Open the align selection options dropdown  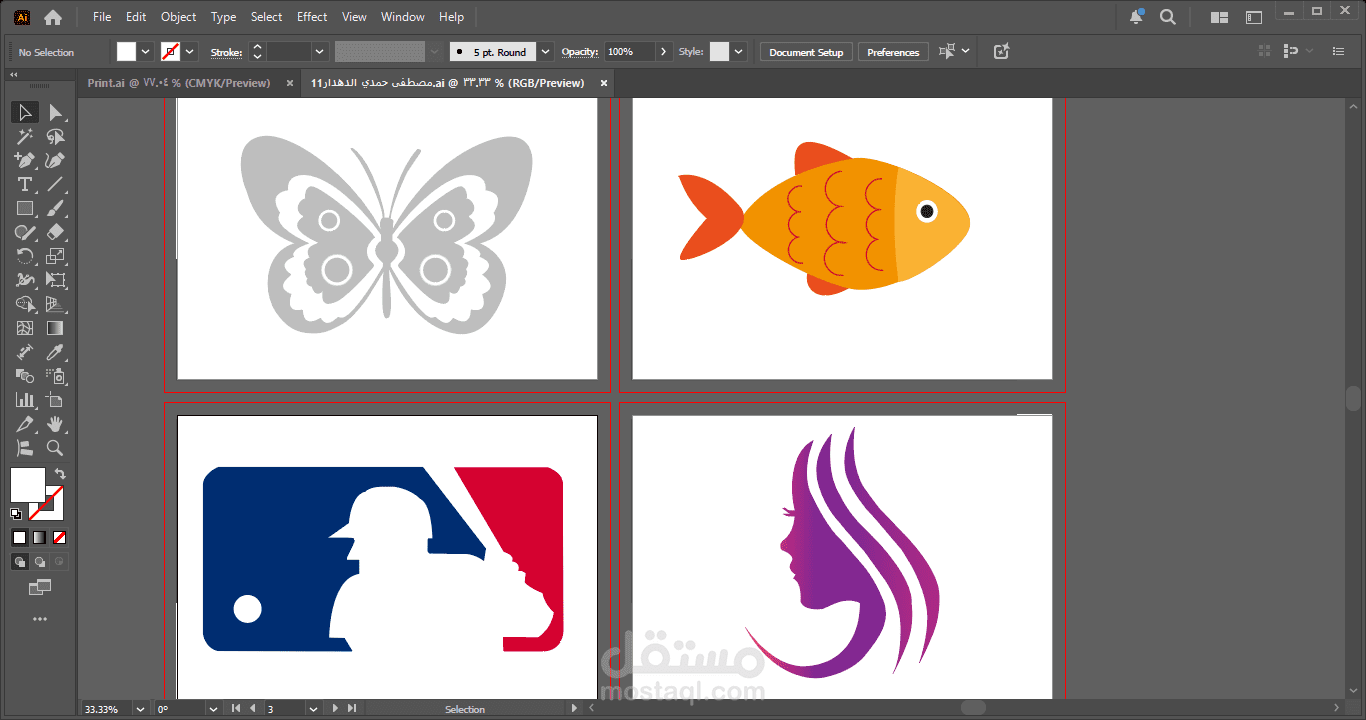click(x=965, y=51)
